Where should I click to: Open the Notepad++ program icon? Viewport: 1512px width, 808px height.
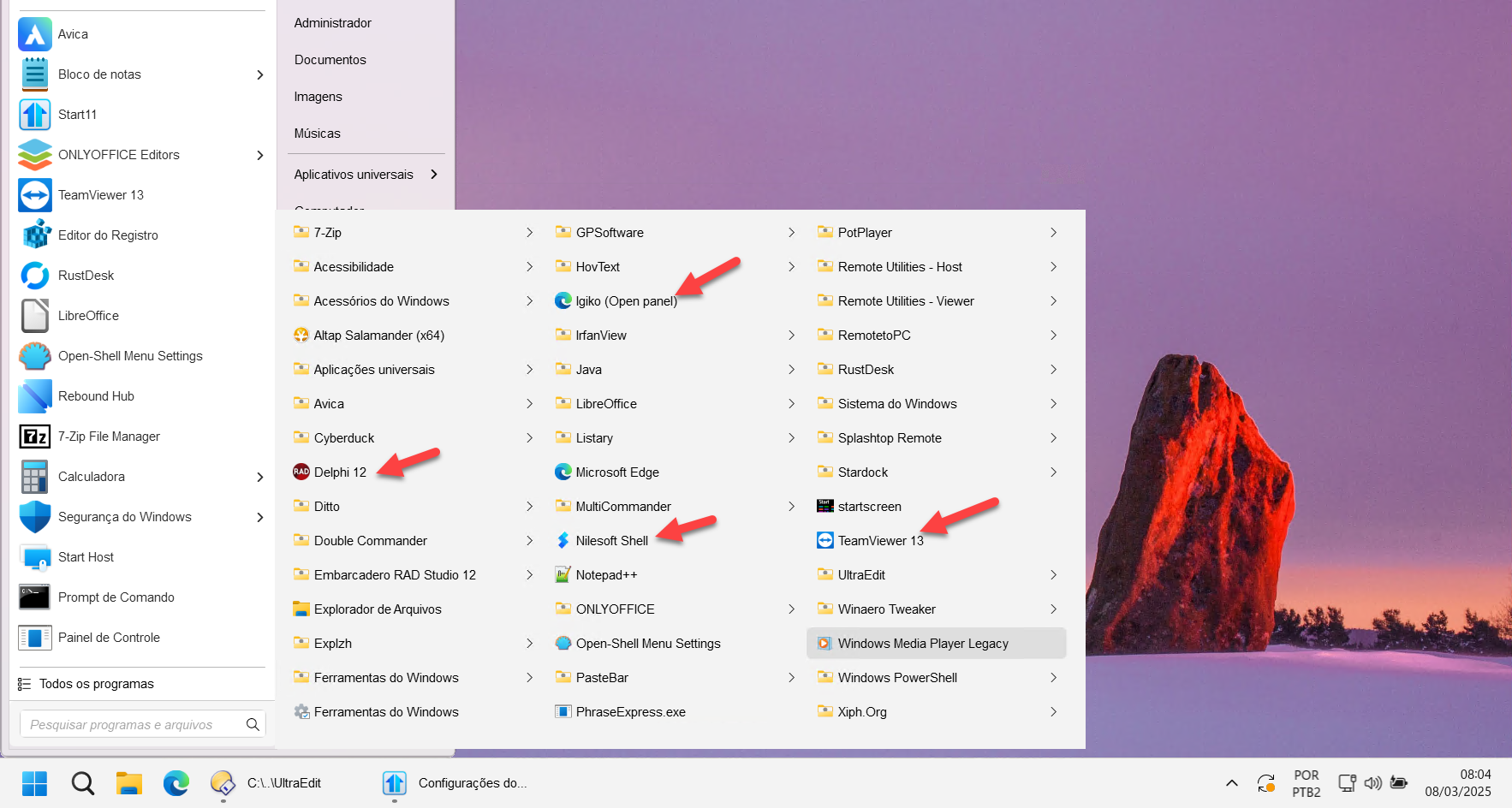[x=563, y=574]
